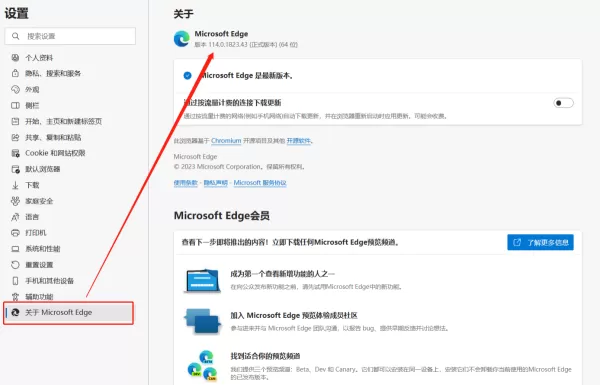The height and width of the screenshot is (385, 600).
Task: Click the 家庭安全 family safety icon
Action: [15, 201]
